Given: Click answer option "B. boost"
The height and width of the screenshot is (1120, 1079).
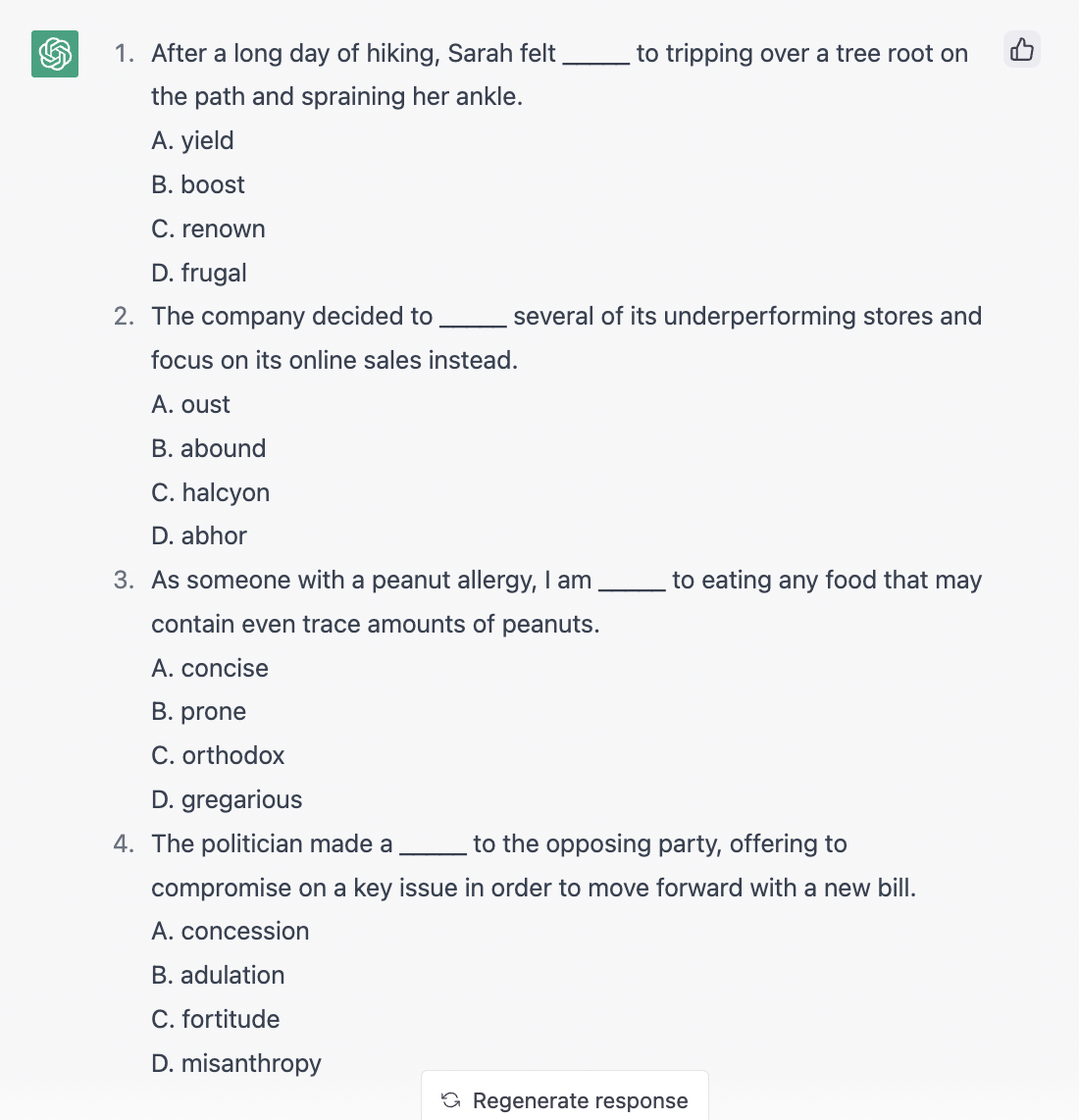Looking at the screenshot, I should point(198,184).
